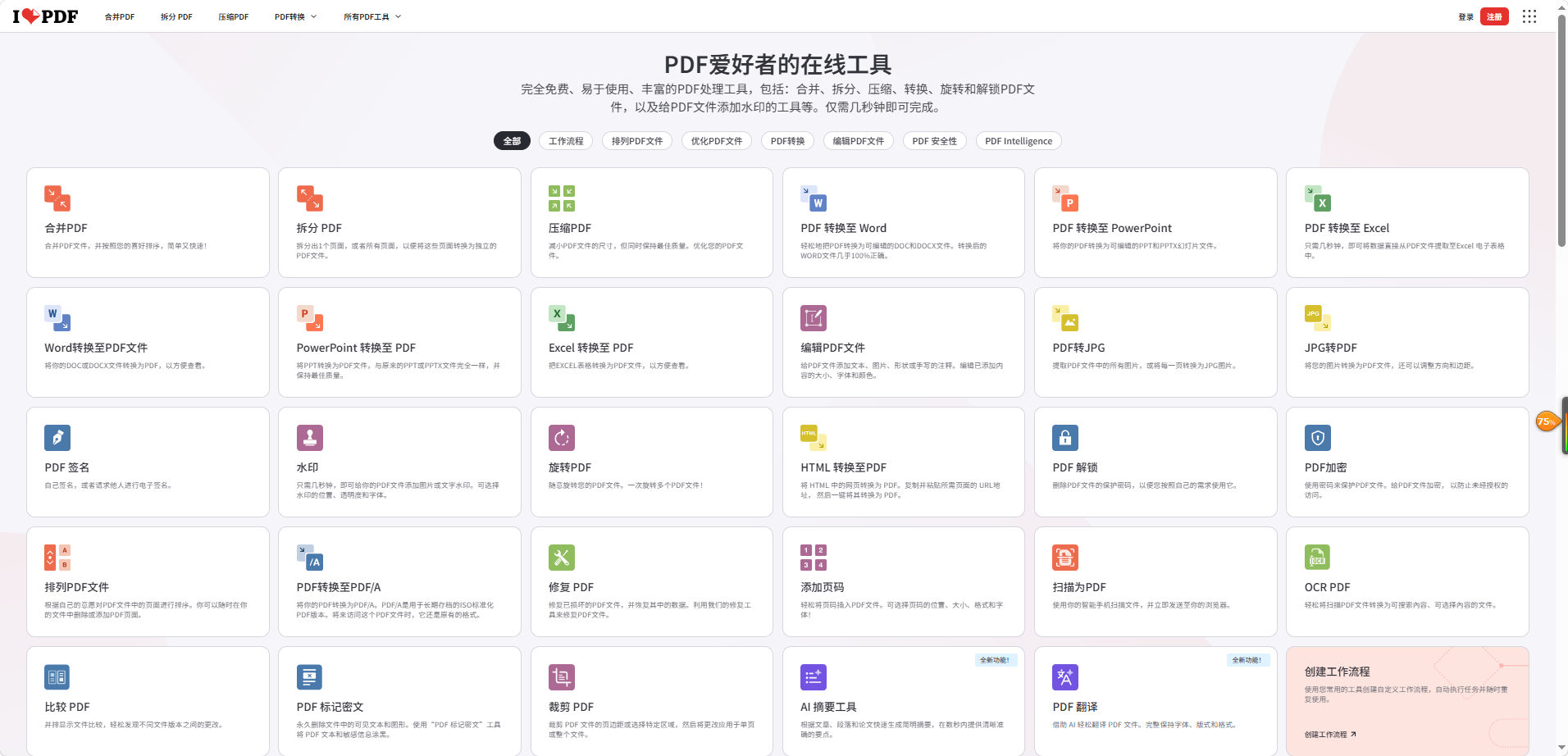Expand the 所有PDF工具 dropdown menu
Screen dimensions: 1568x756
(372, 16)
